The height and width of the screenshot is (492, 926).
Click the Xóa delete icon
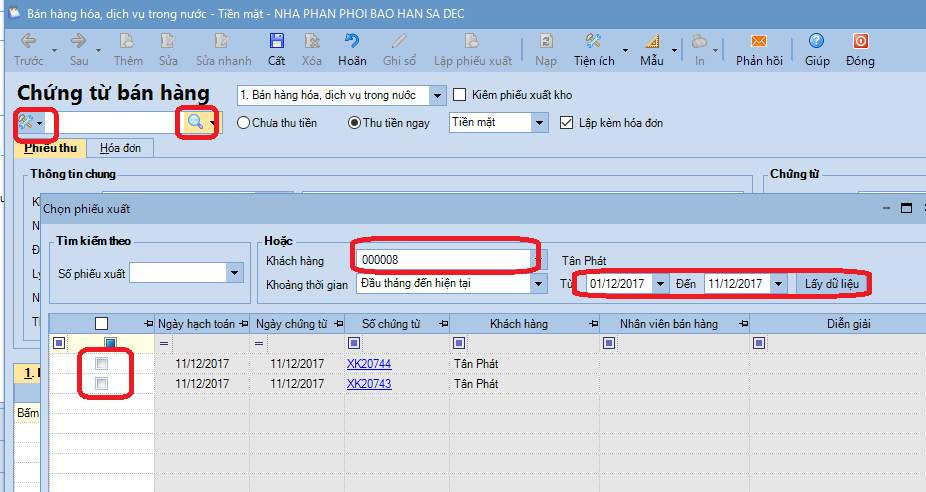pos(312,41)
